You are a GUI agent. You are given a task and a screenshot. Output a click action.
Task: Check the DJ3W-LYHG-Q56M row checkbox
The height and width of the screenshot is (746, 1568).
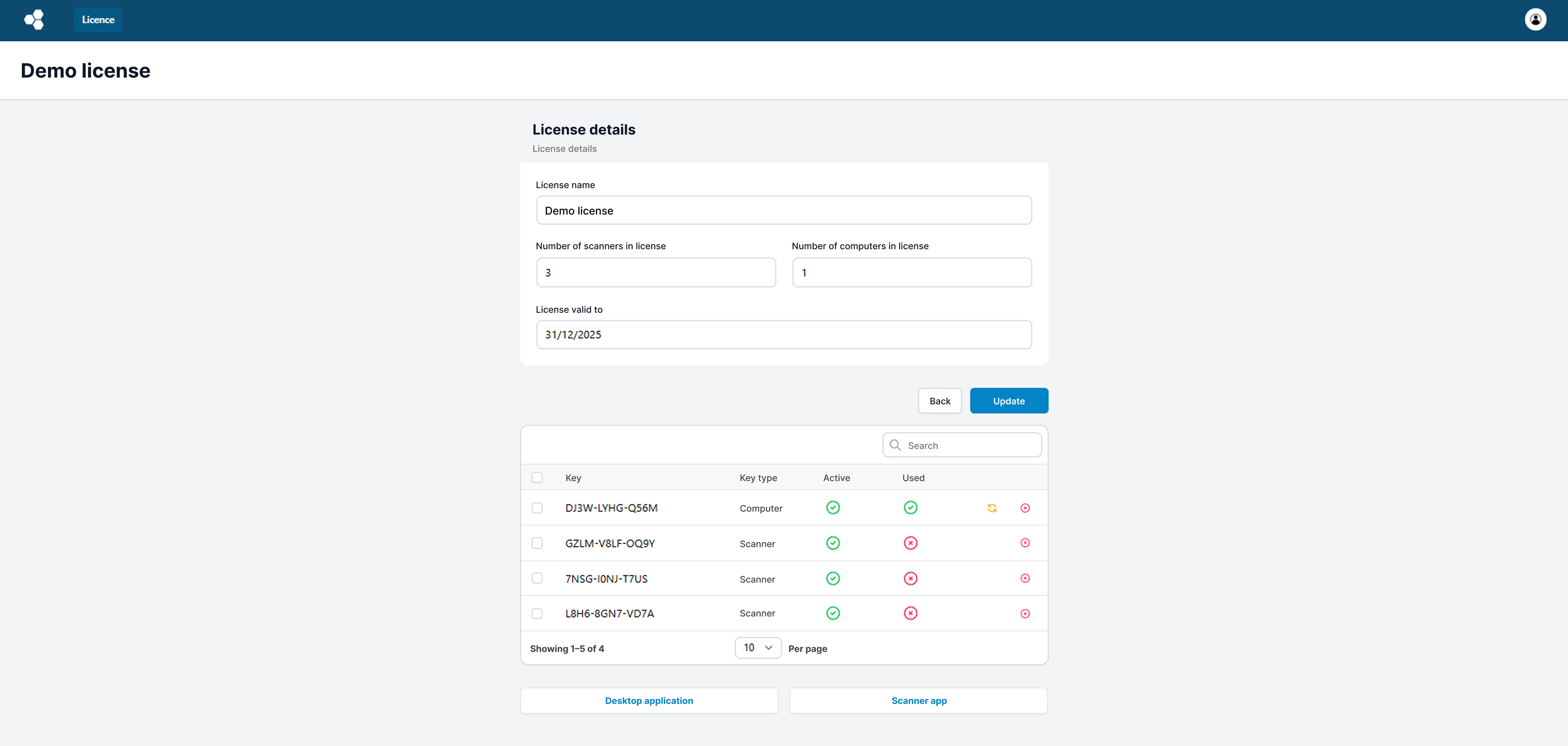[x=537, y=508]
